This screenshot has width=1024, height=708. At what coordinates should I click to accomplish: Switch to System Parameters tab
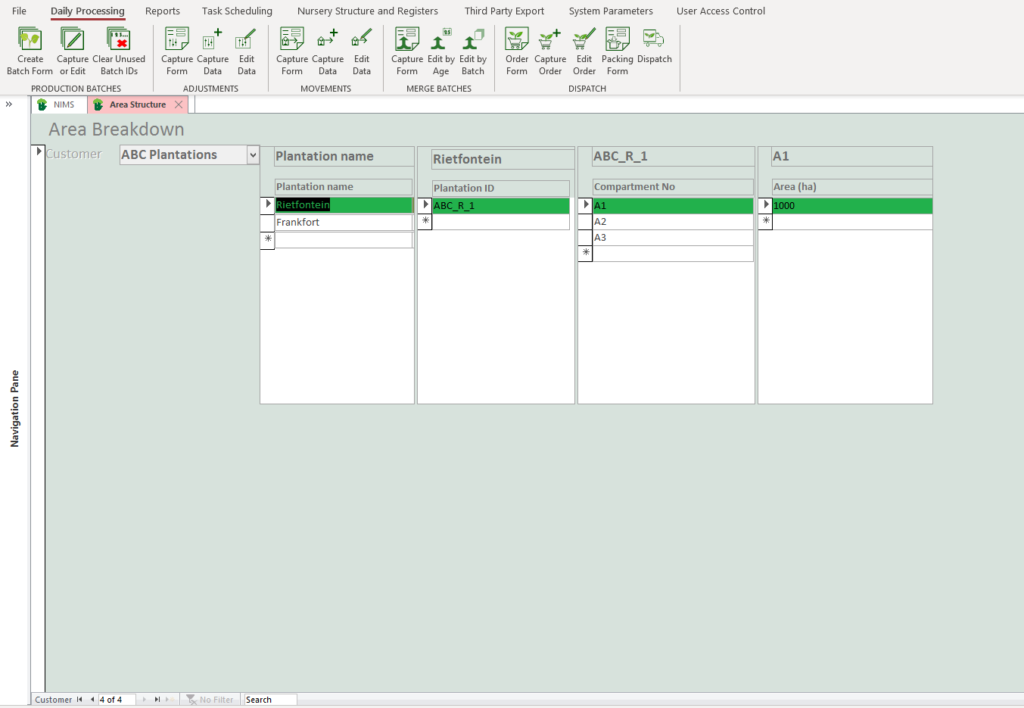click(610, 11)
